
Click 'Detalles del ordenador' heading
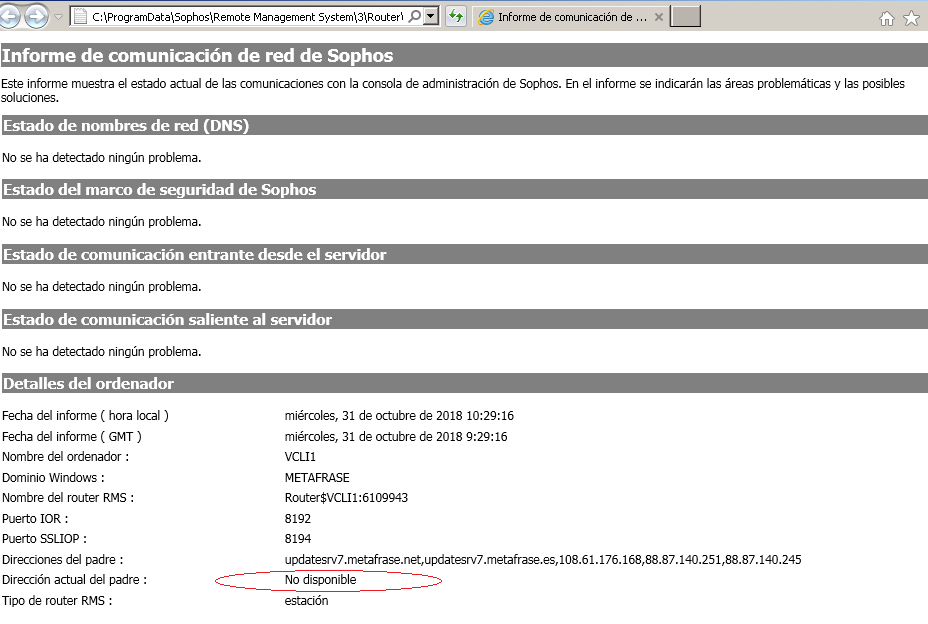[x=88, y=384]
